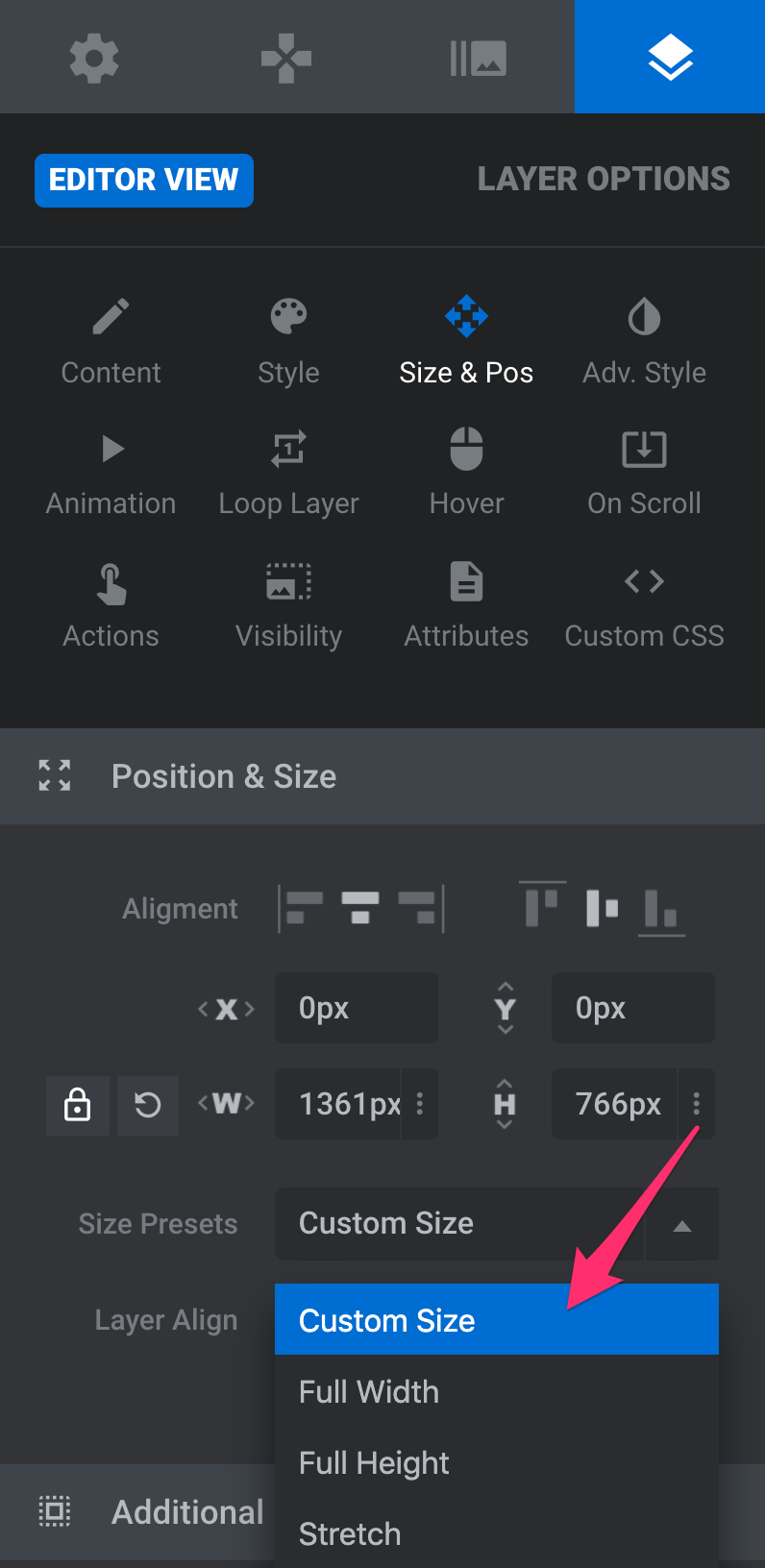Open width field options dots menu
This screenshot has height=1568, width=765.
point(420,1104)
